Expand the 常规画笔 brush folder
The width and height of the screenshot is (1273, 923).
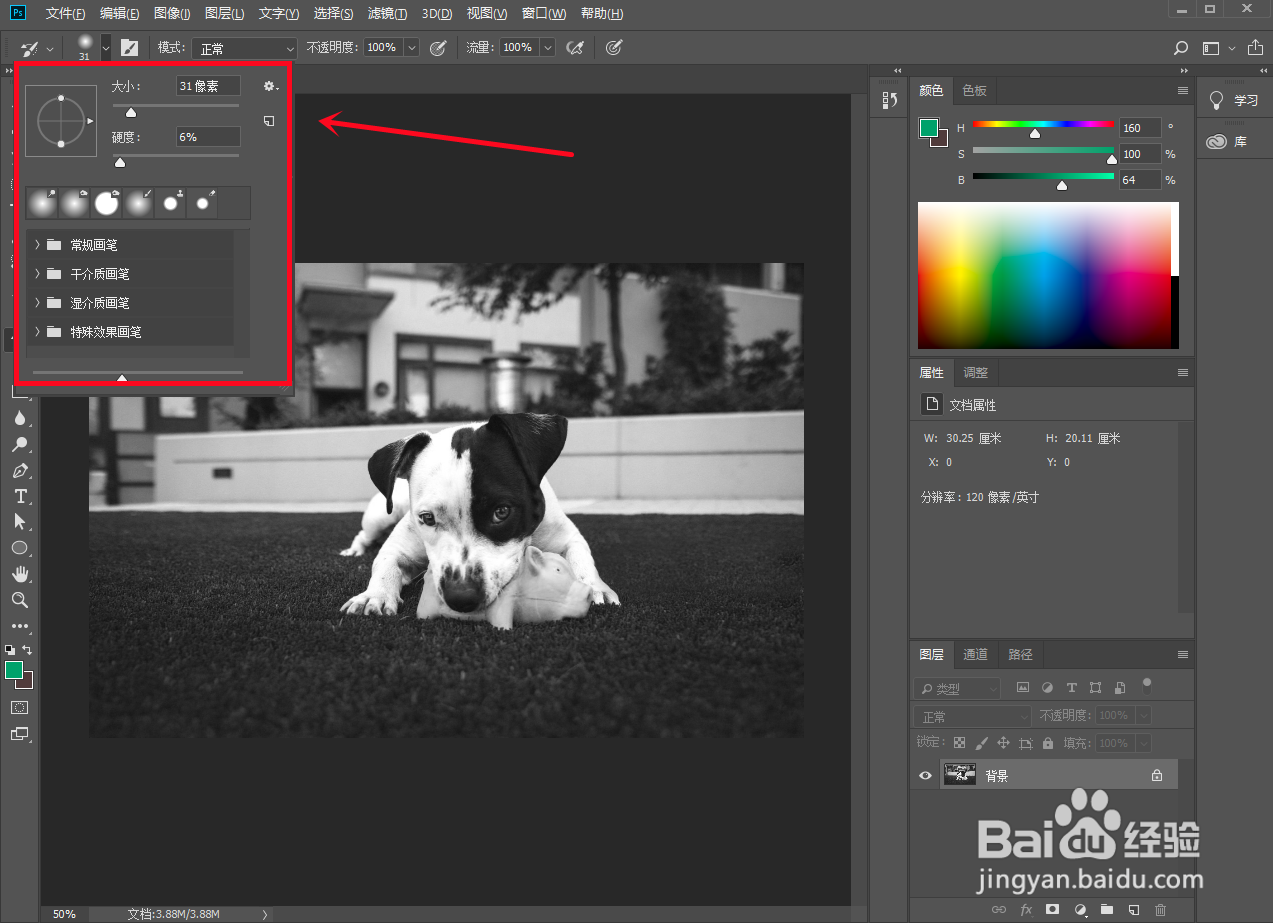[x=37, y=245]
